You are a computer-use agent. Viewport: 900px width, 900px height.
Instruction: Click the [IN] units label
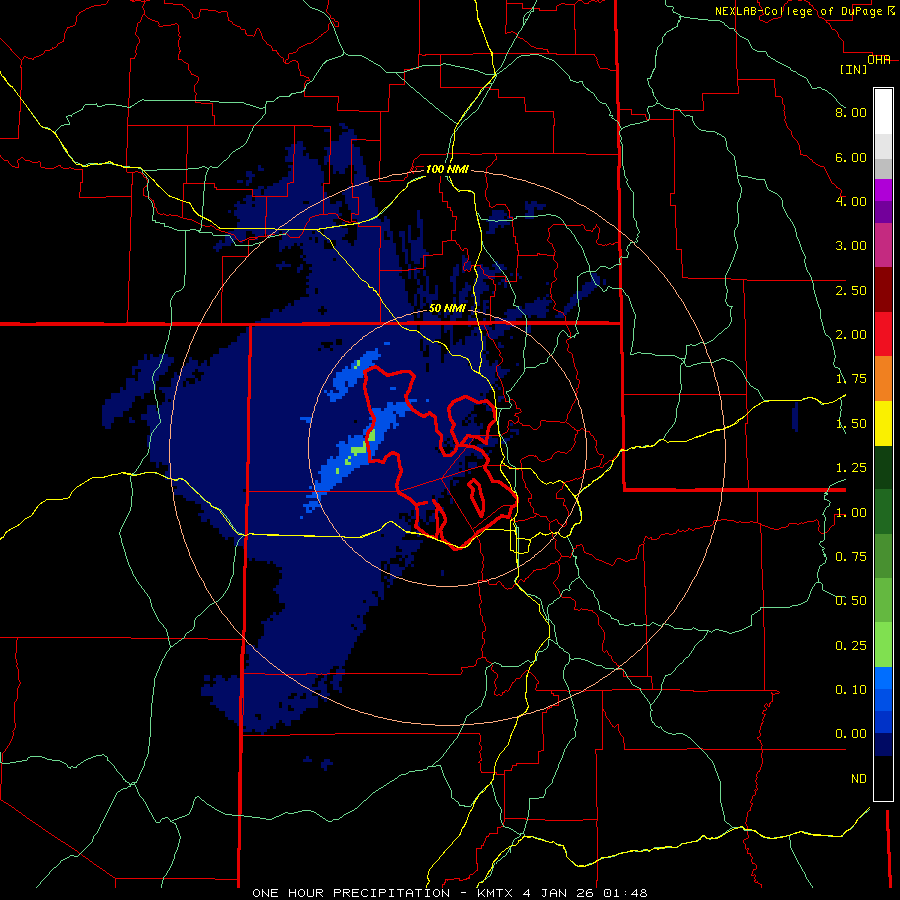click(x=854, y=69)
